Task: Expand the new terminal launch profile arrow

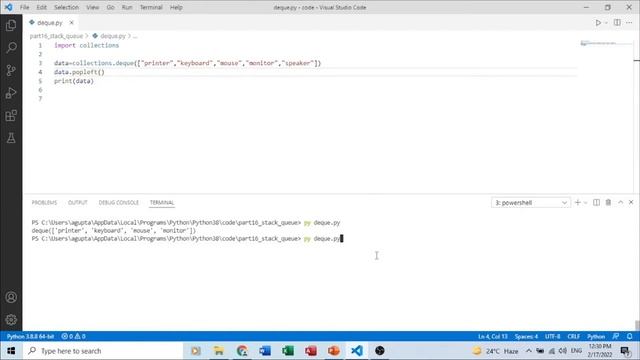Action: 585,202
